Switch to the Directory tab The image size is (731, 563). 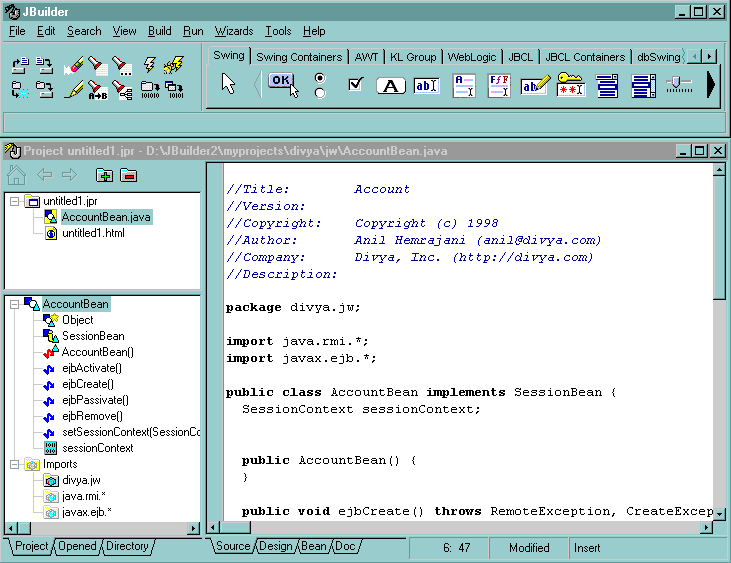[x=127, y=546]
